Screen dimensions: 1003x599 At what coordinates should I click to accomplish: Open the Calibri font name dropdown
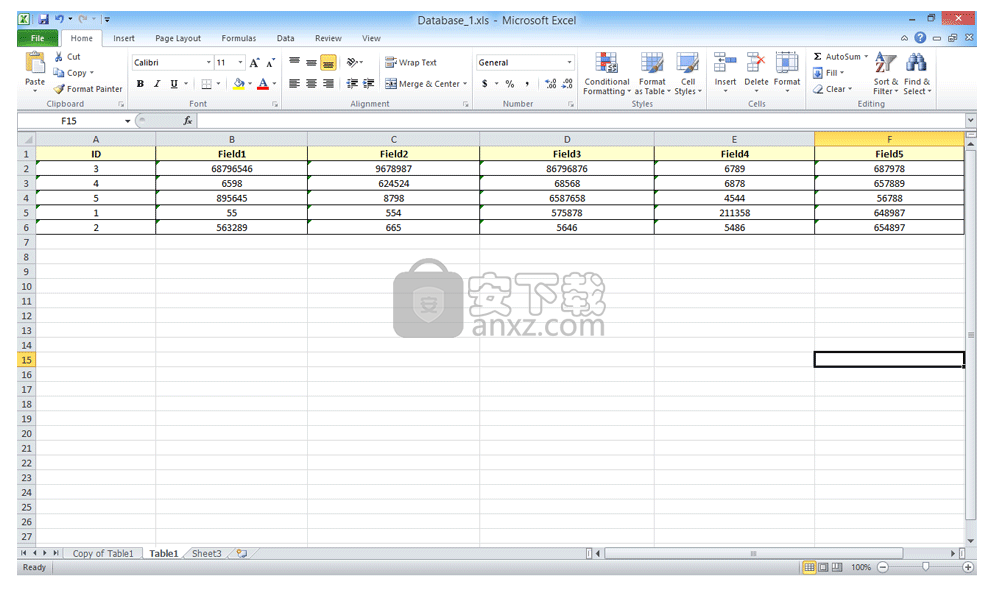209,62
